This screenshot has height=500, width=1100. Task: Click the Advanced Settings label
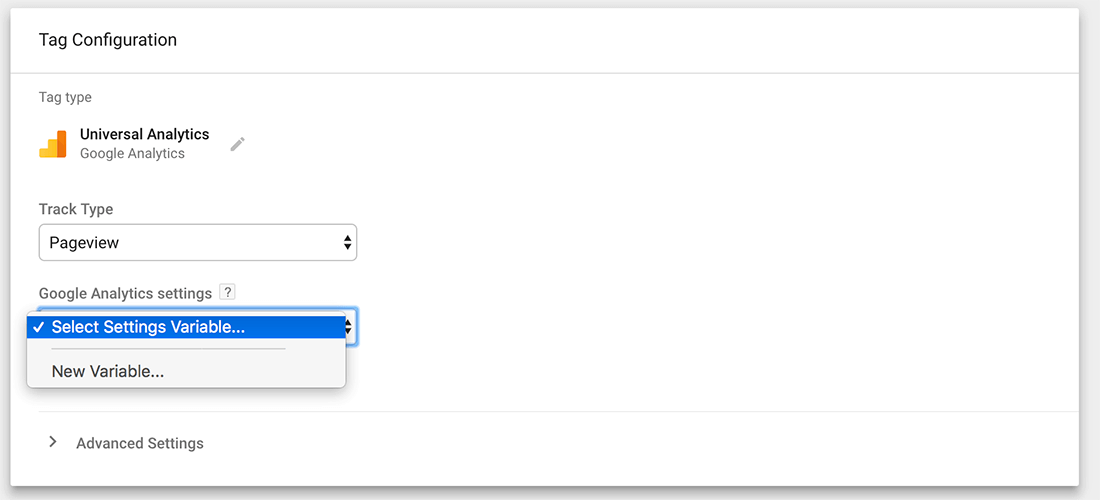140,443
